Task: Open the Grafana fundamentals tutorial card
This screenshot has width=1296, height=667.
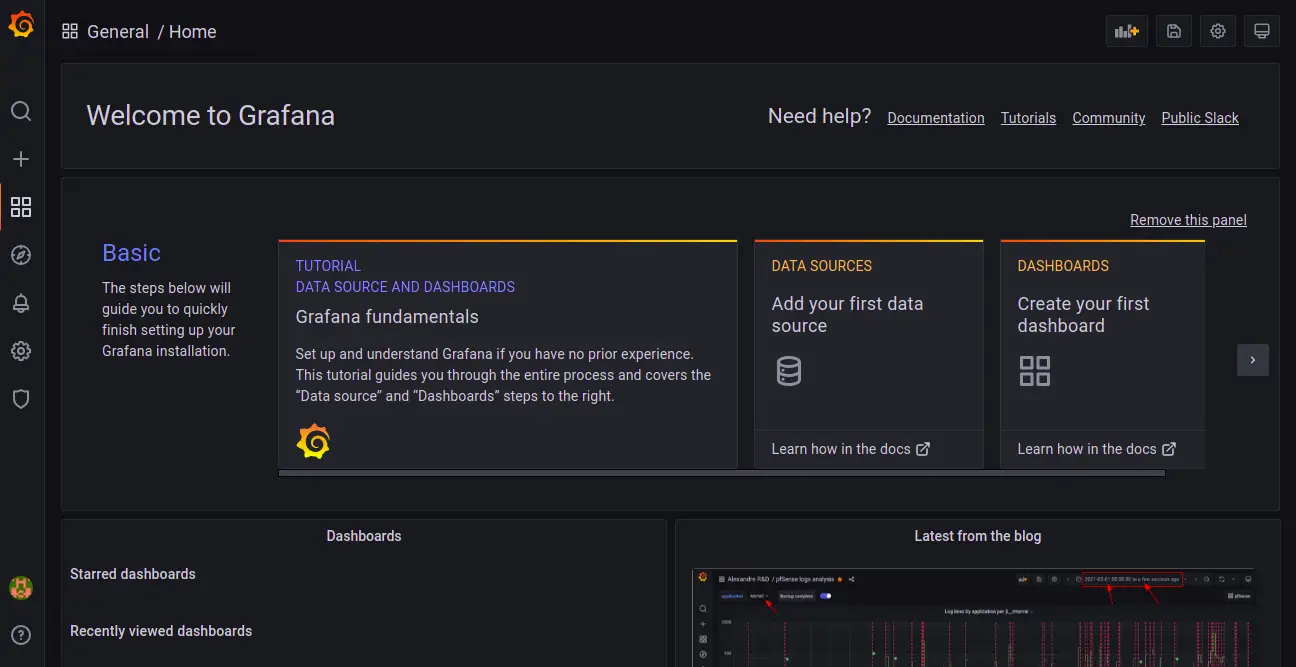Action: tap(508, 354)
